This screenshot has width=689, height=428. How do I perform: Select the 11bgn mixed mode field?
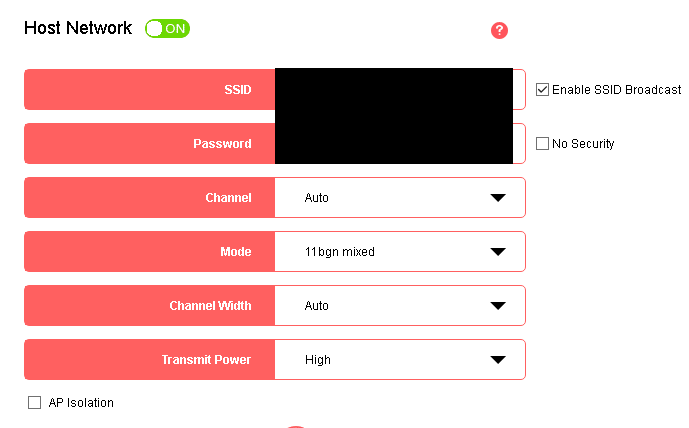point(400,252)
